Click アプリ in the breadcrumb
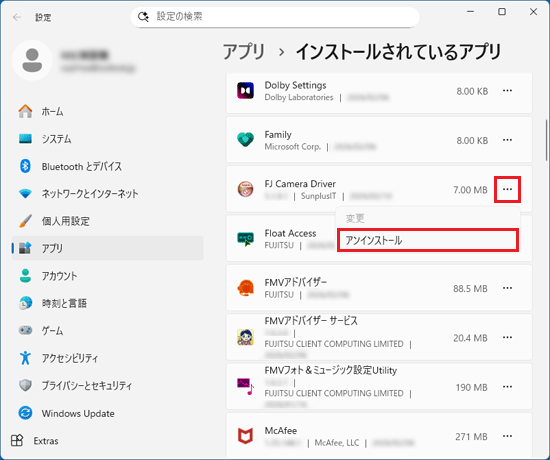 click(x=243, y=52)
